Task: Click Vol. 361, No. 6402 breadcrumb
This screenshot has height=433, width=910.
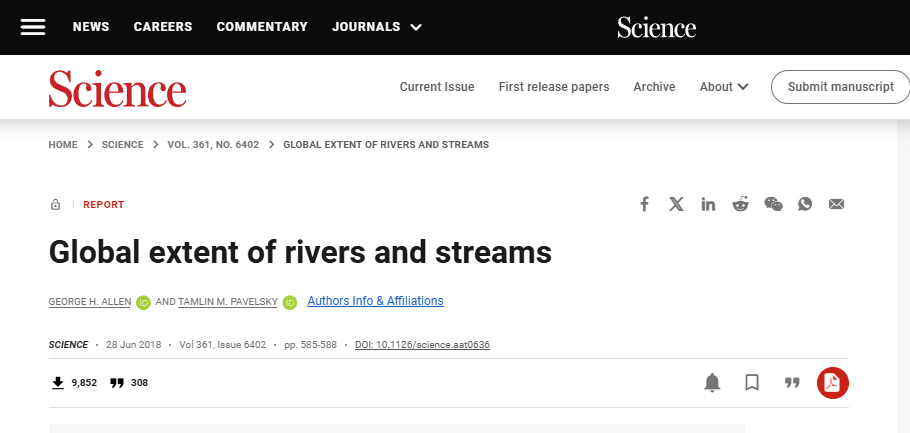Action: pyautogui.click(x=213, y=145)
